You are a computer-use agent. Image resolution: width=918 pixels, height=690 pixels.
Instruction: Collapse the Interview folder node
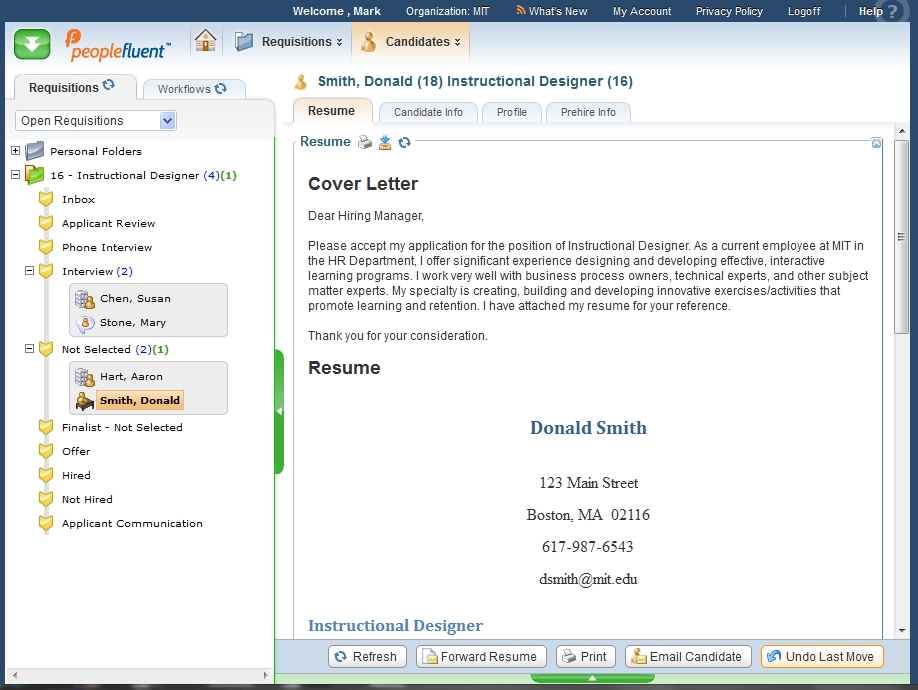[x=30, y=271]
